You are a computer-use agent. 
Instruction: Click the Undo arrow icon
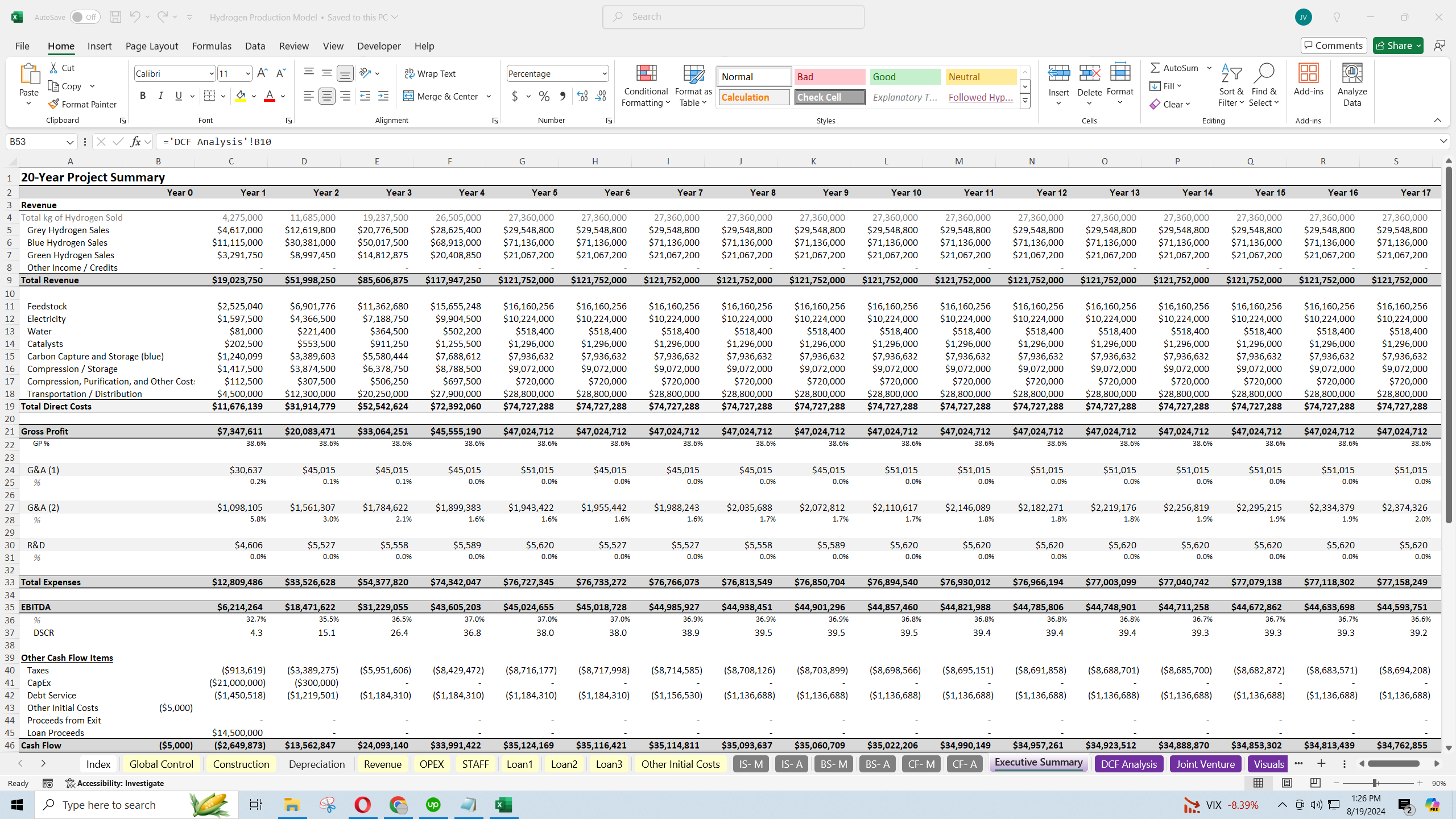click(135, 17)
